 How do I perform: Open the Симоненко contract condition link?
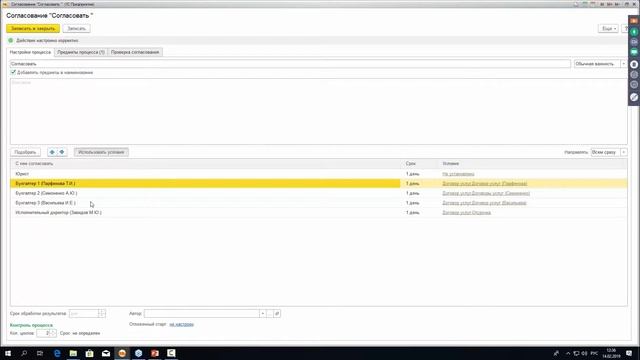click(x=486, y=193)
